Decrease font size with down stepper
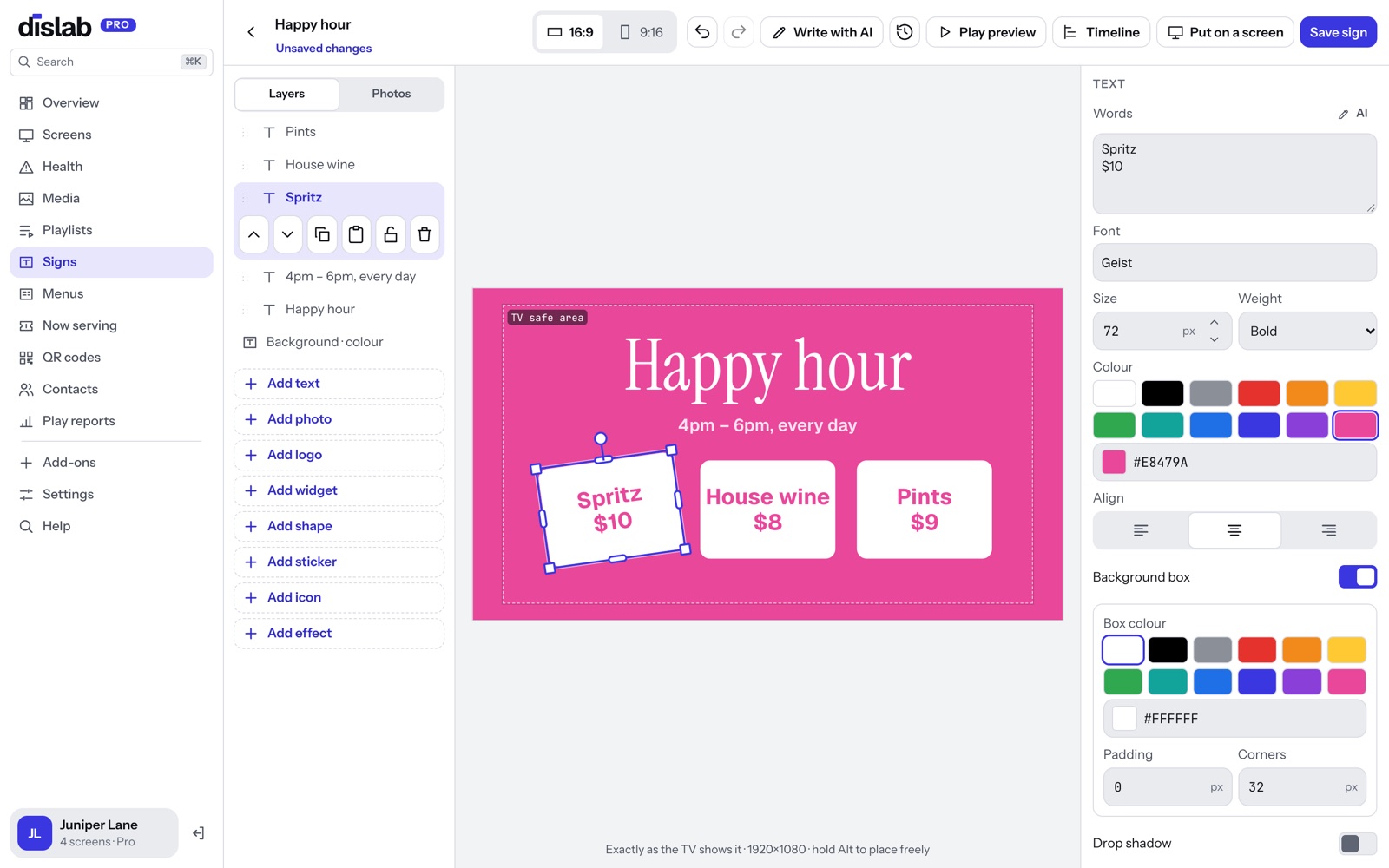This screenshot has height=868, width=1389. pyautogui.click(x=1214, y=339)
